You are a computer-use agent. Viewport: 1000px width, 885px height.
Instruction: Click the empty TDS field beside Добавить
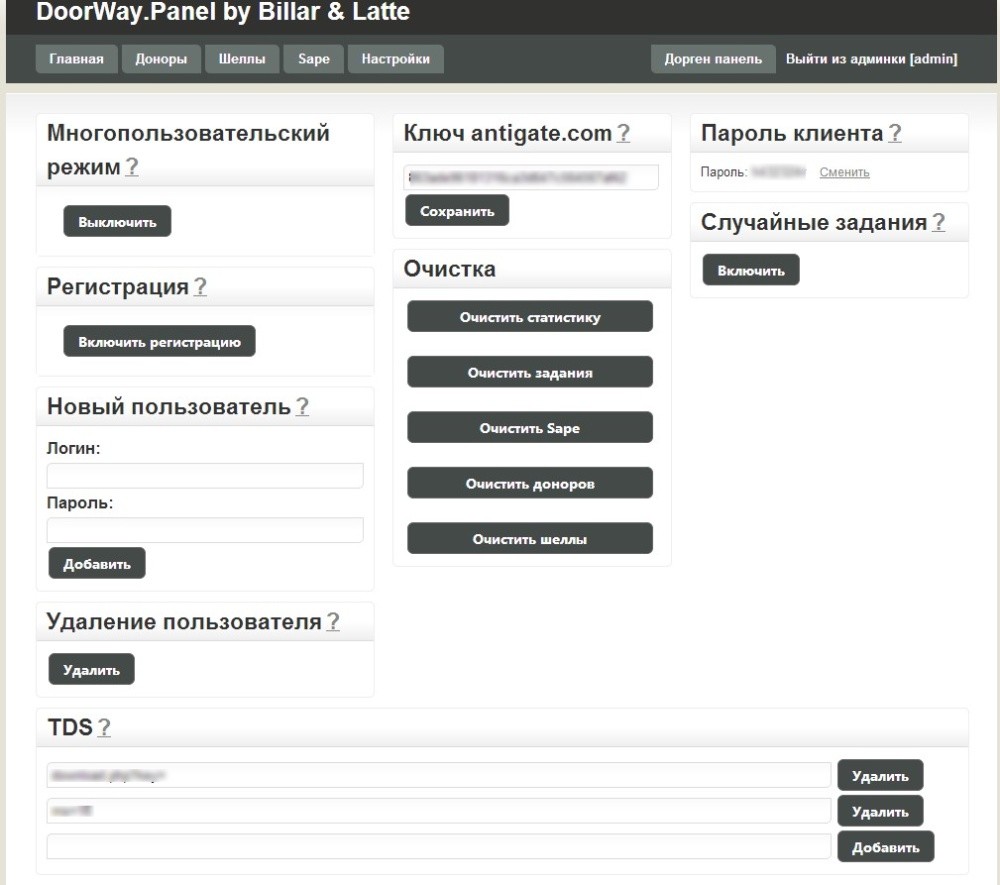pos(438,847)
